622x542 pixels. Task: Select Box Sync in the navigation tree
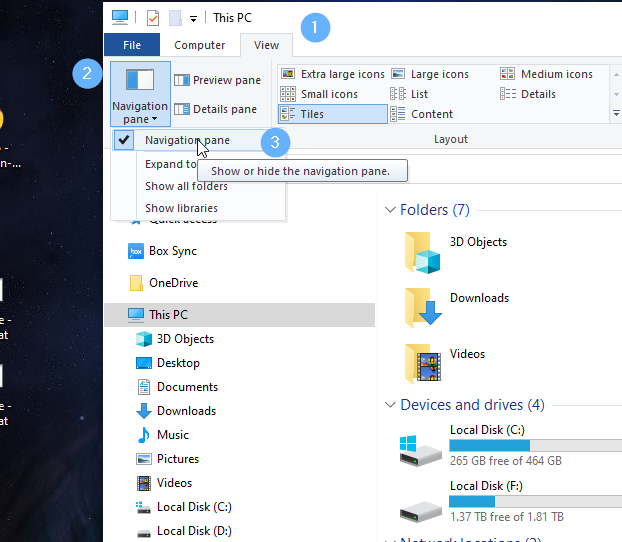pyautogui.click(x=162, y=251)
